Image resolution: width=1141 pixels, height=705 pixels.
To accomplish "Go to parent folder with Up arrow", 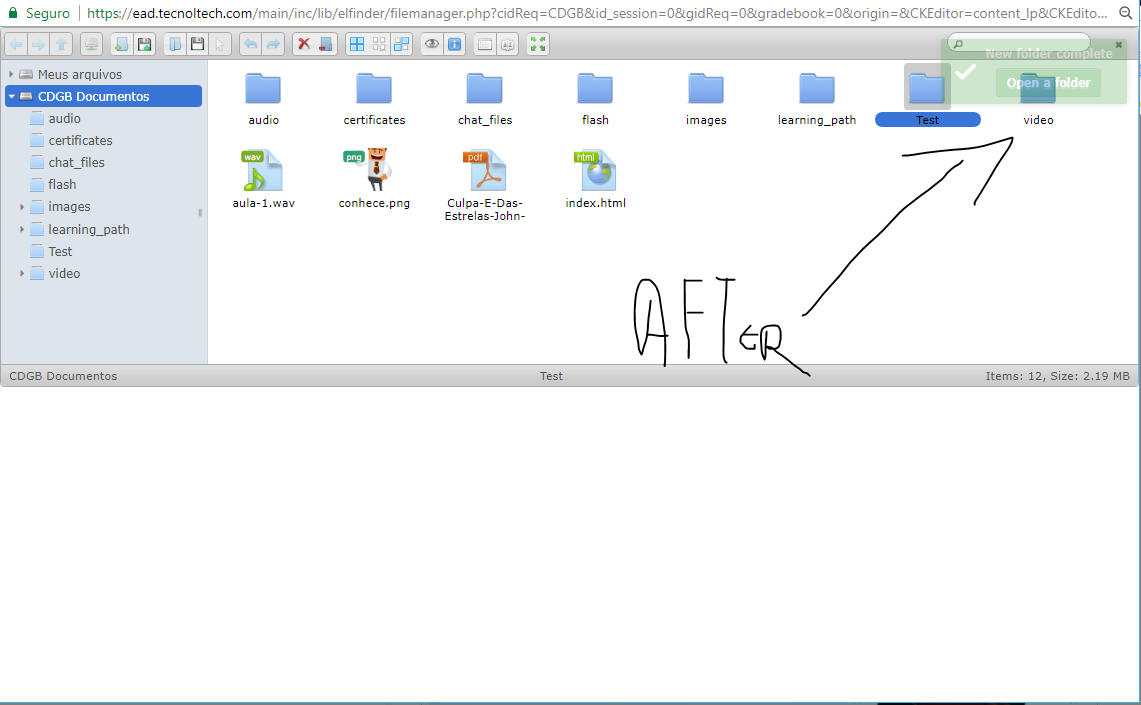I will (62, 44).
